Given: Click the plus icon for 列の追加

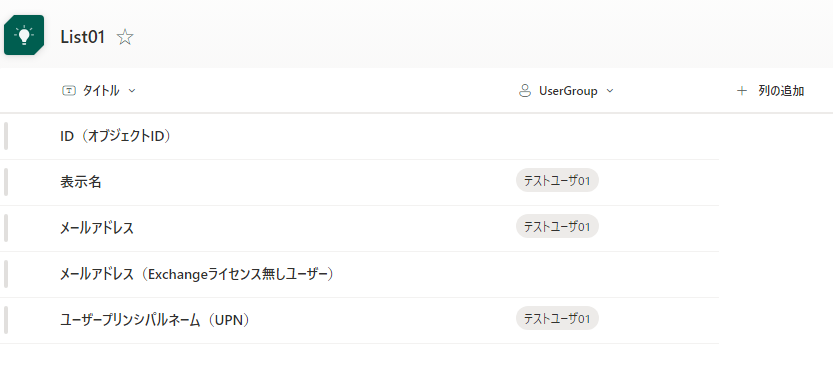Looking at the screenshot, I should (742, 91).
